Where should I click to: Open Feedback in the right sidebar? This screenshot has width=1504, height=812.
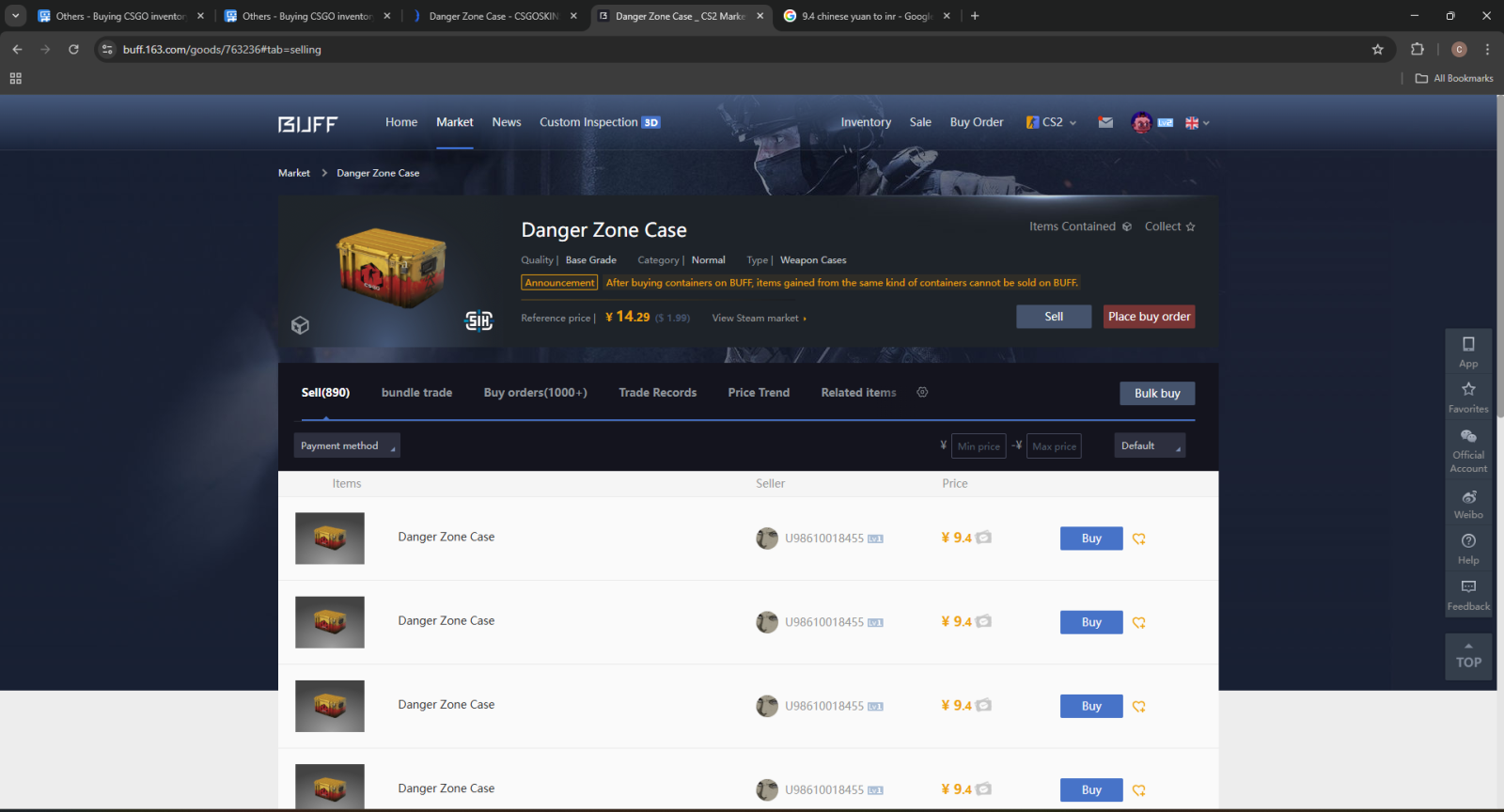coord(1468,595)
